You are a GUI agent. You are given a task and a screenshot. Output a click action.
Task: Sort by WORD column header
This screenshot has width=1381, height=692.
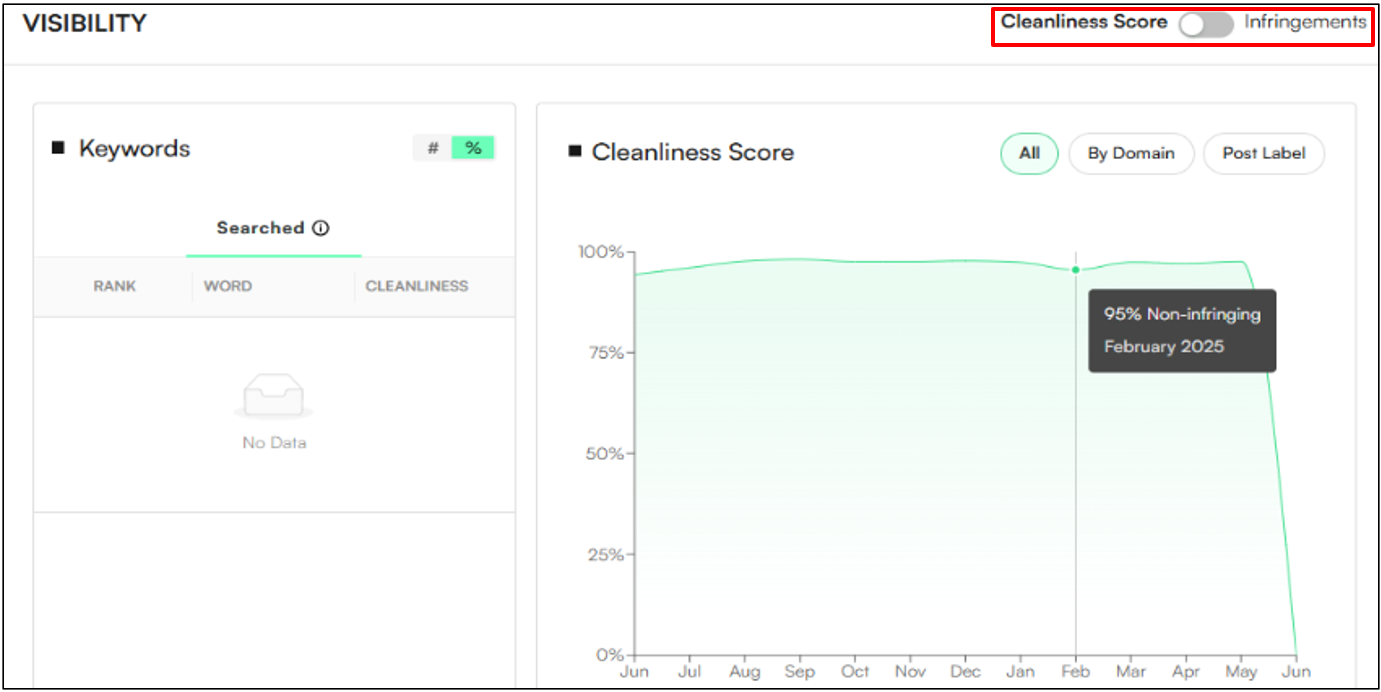[228, 286]
